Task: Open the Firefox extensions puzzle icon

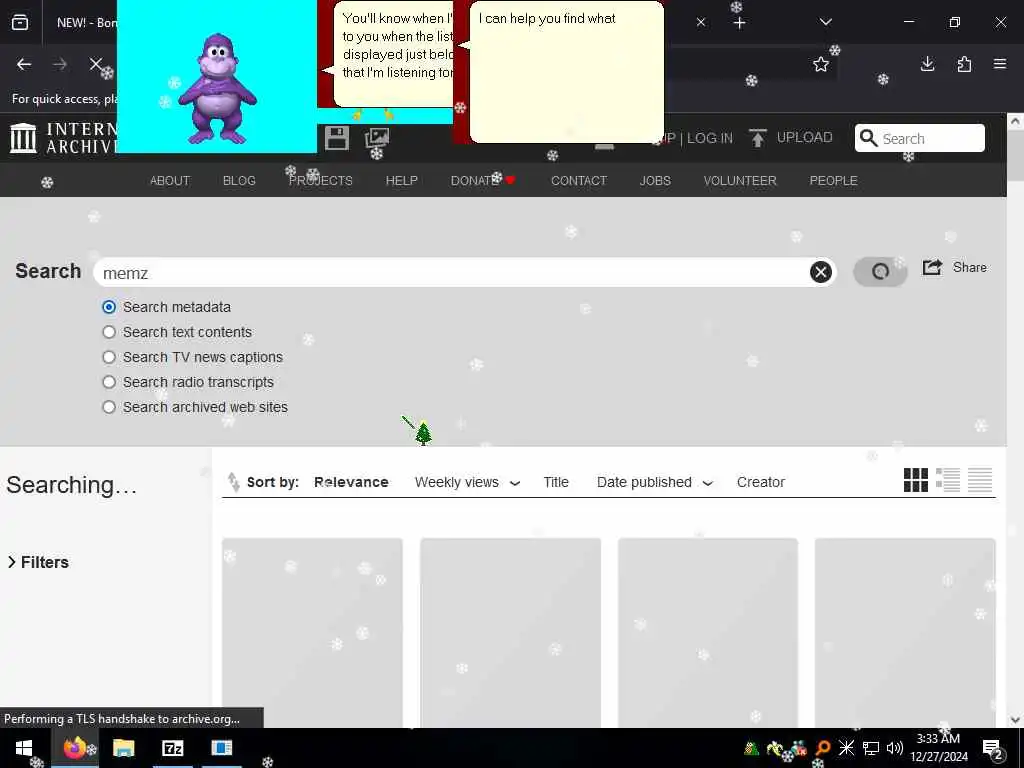Action: click(x=964, y=64)
